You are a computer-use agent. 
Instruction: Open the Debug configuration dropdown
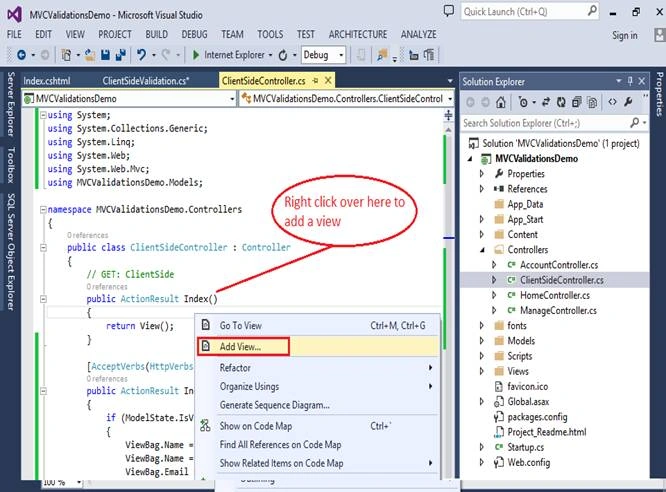point(324,55)
